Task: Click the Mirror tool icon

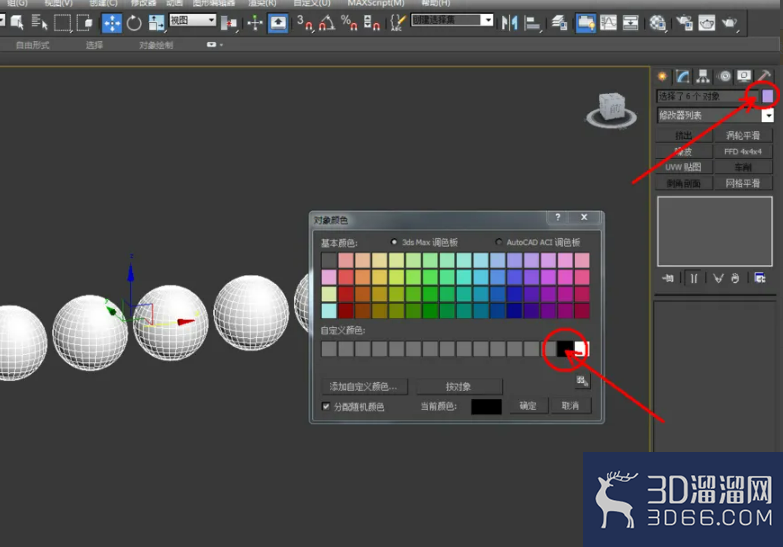Action: [510, 23]
